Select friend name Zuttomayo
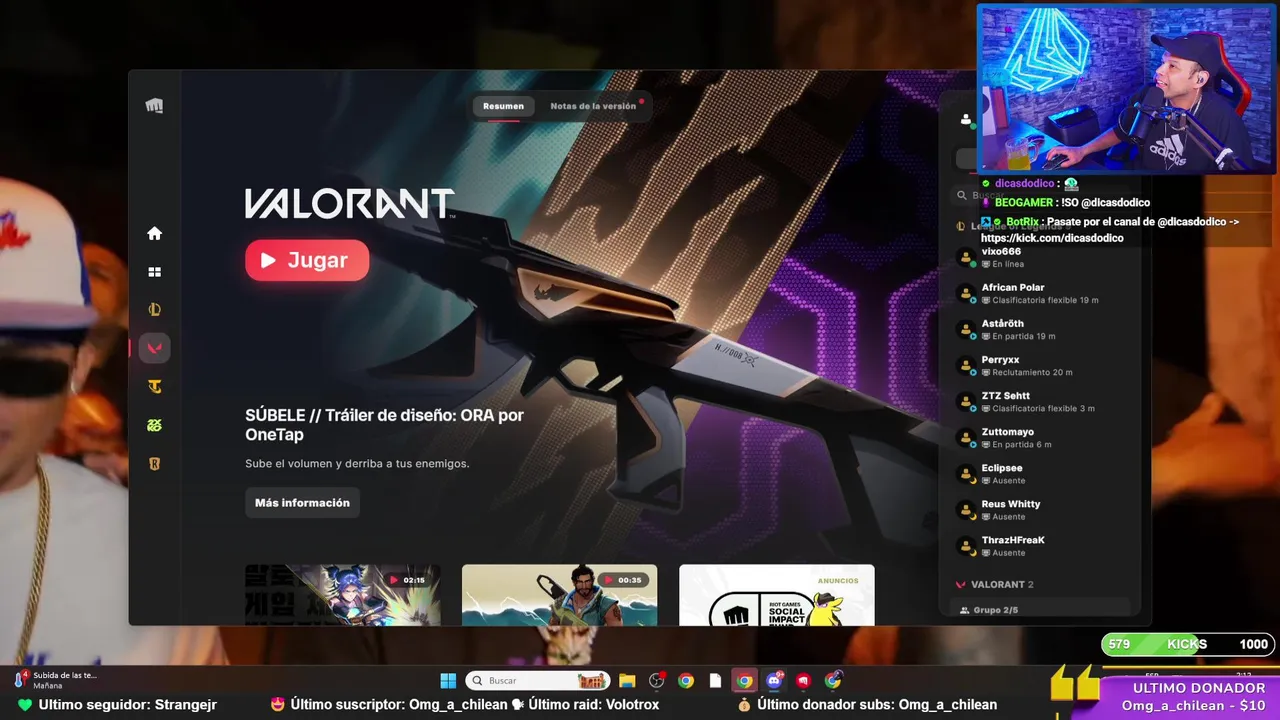 (x=1008, y=431)
